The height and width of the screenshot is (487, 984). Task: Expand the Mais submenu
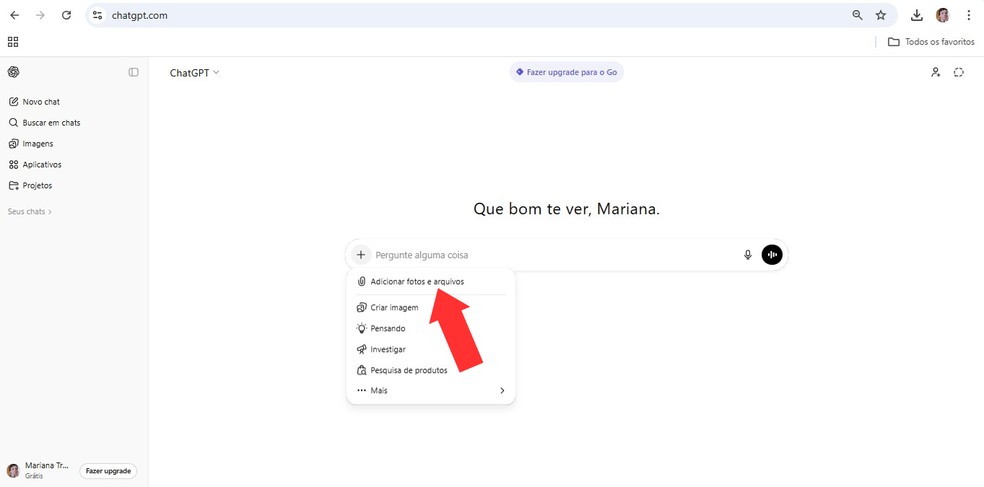[430, 390]
